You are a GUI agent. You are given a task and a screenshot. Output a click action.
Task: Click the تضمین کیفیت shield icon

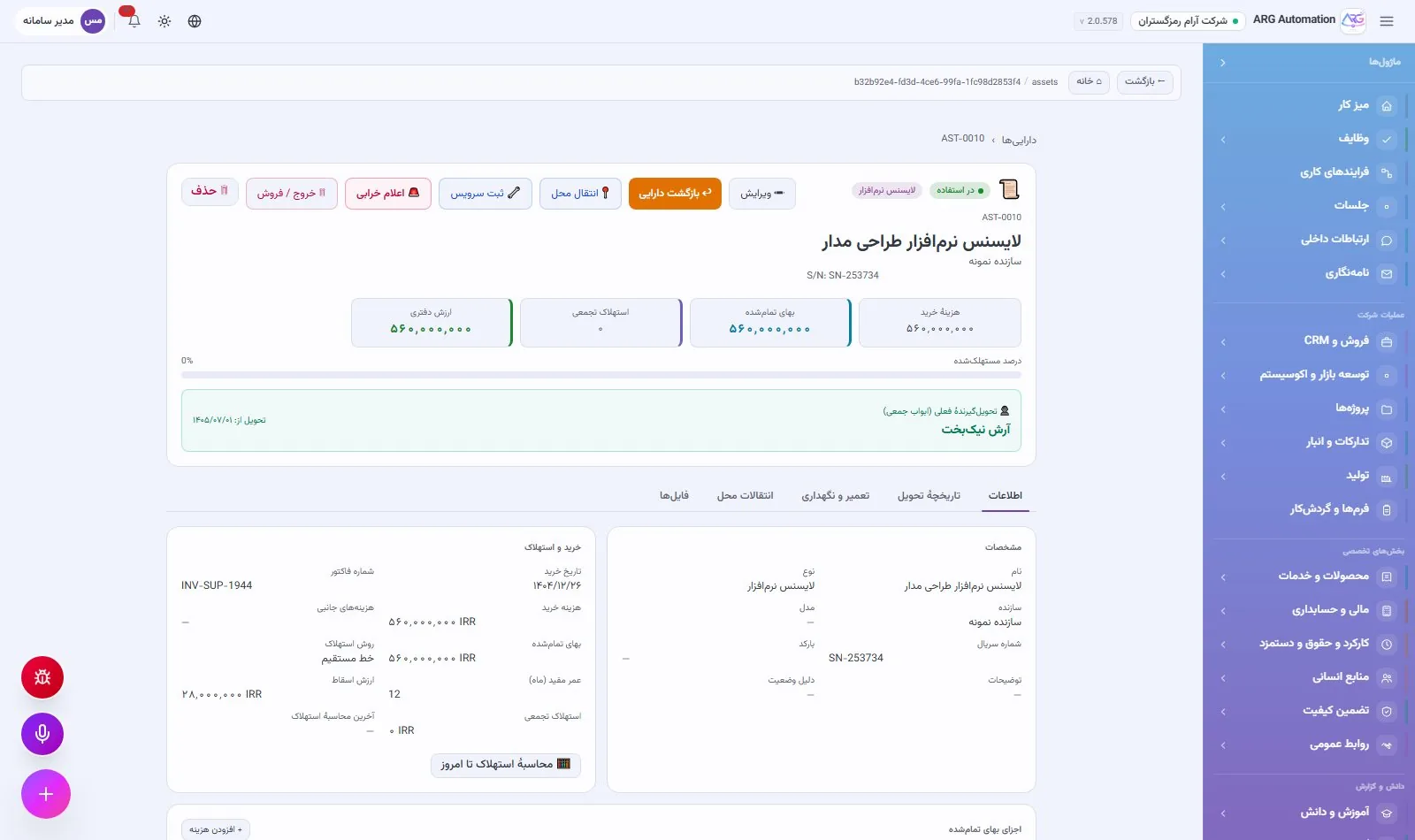tap(1387, 712)
